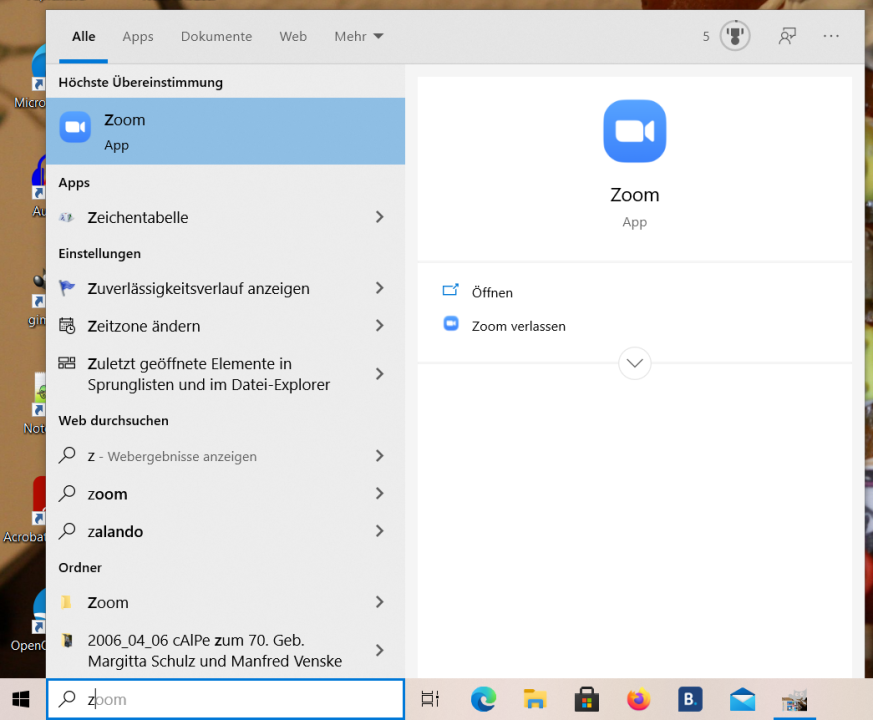Expand the Mehr filter dropdown
This screenshot has width=873, height=720.
(x=359, y=37)
